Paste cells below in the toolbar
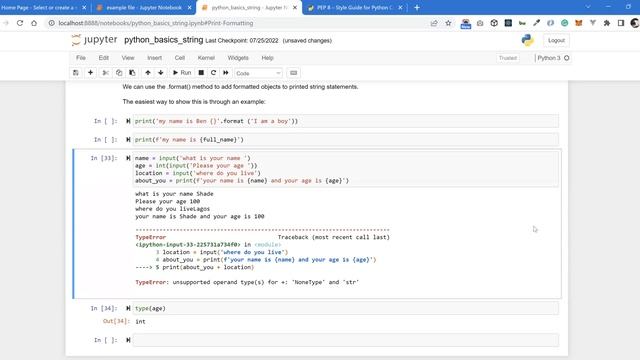Screen dimensions: 640x360 [132, 73]
